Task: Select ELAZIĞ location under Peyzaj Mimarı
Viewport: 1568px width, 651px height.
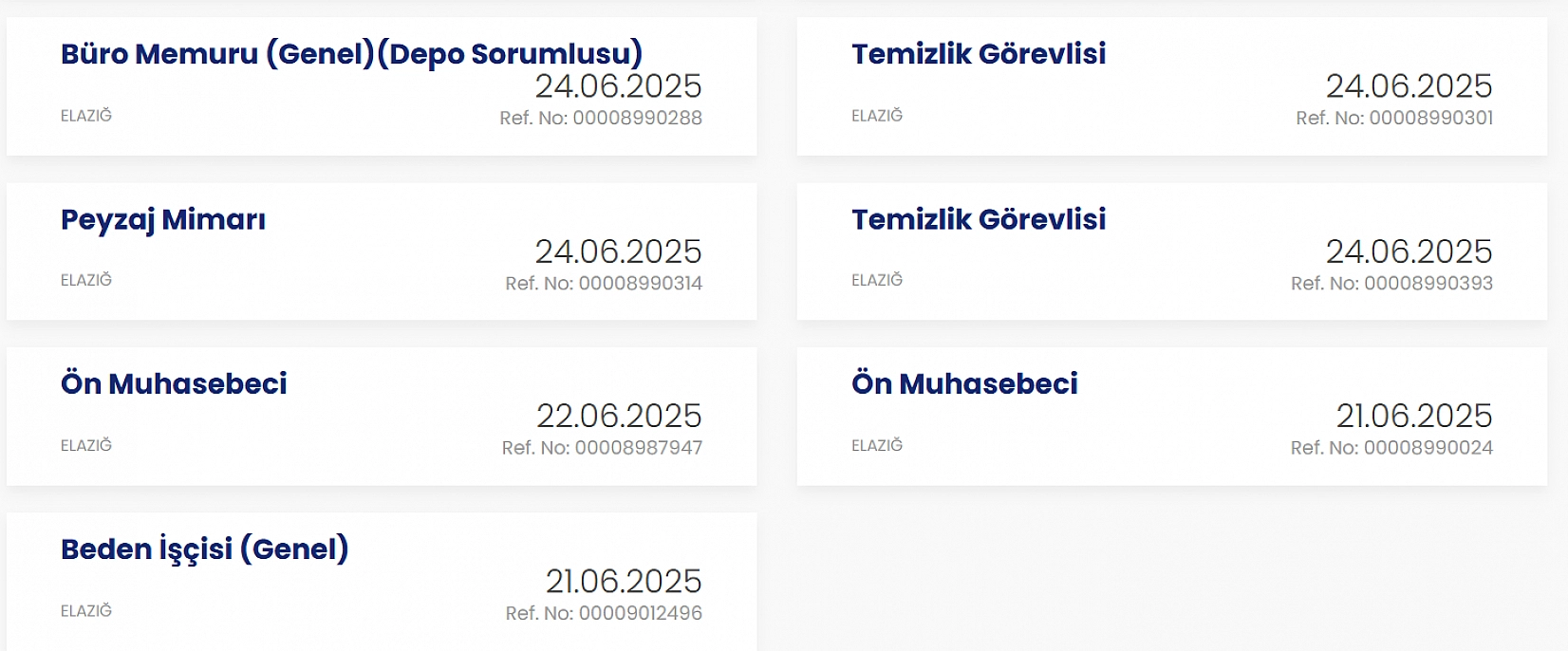Action: (x=86, y=280)
